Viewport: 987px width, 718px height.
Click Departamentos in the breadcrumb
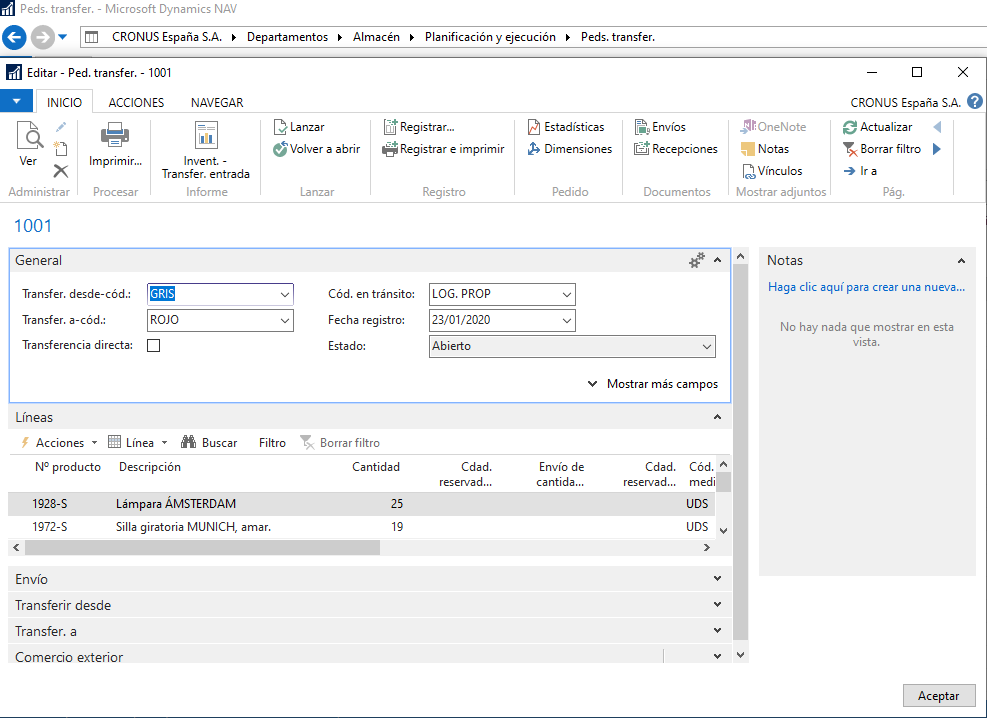tap(288, 37)
